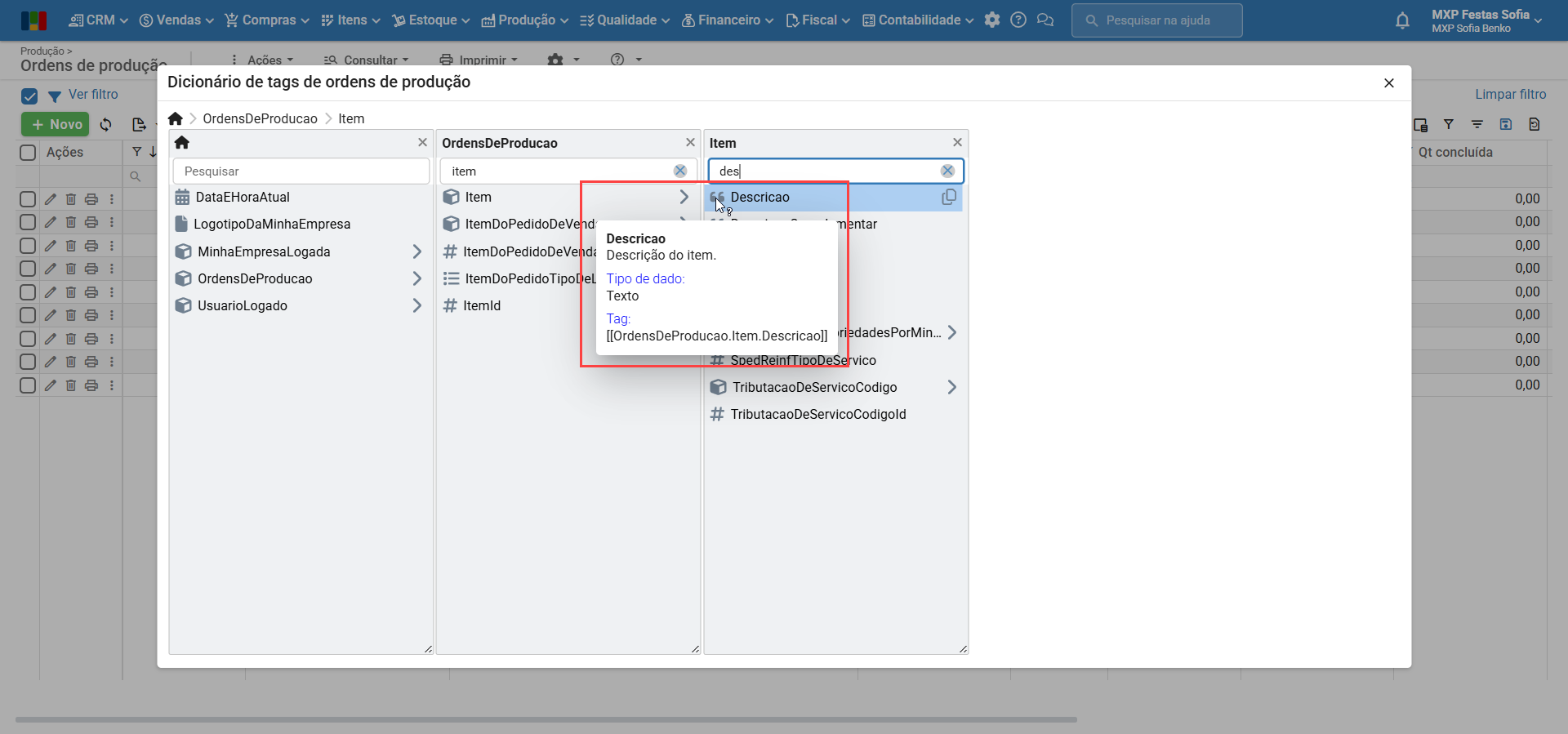The width and height of the screenshot is (1568, 734).
Task: Open the Financeiro menu
Action: 728,20
